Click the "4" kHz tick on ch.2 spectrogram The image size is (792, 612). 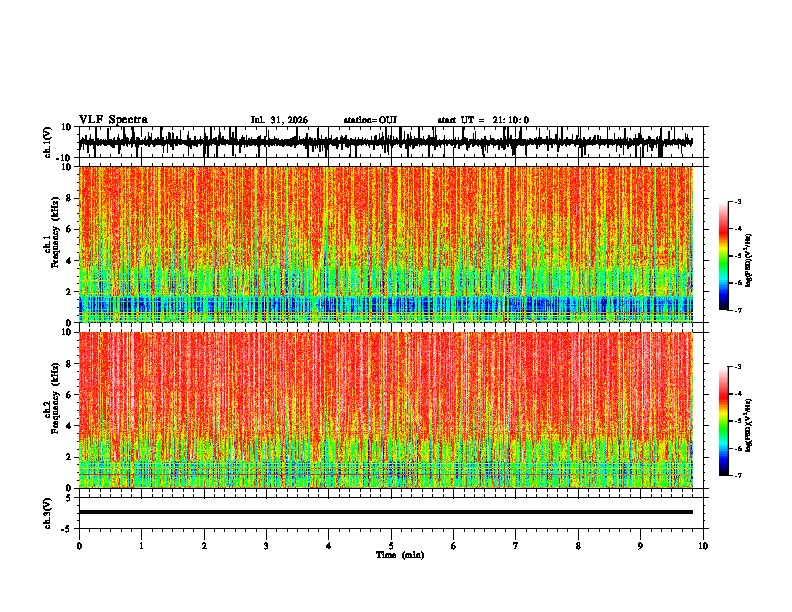(70, 426)
